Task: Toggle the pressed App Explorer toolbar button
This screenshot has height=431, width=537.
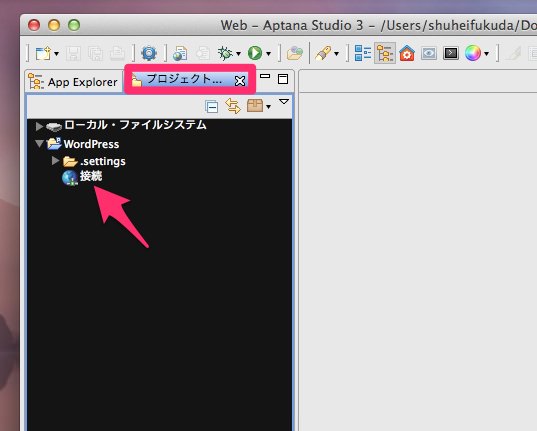Action: click(385, 53)
